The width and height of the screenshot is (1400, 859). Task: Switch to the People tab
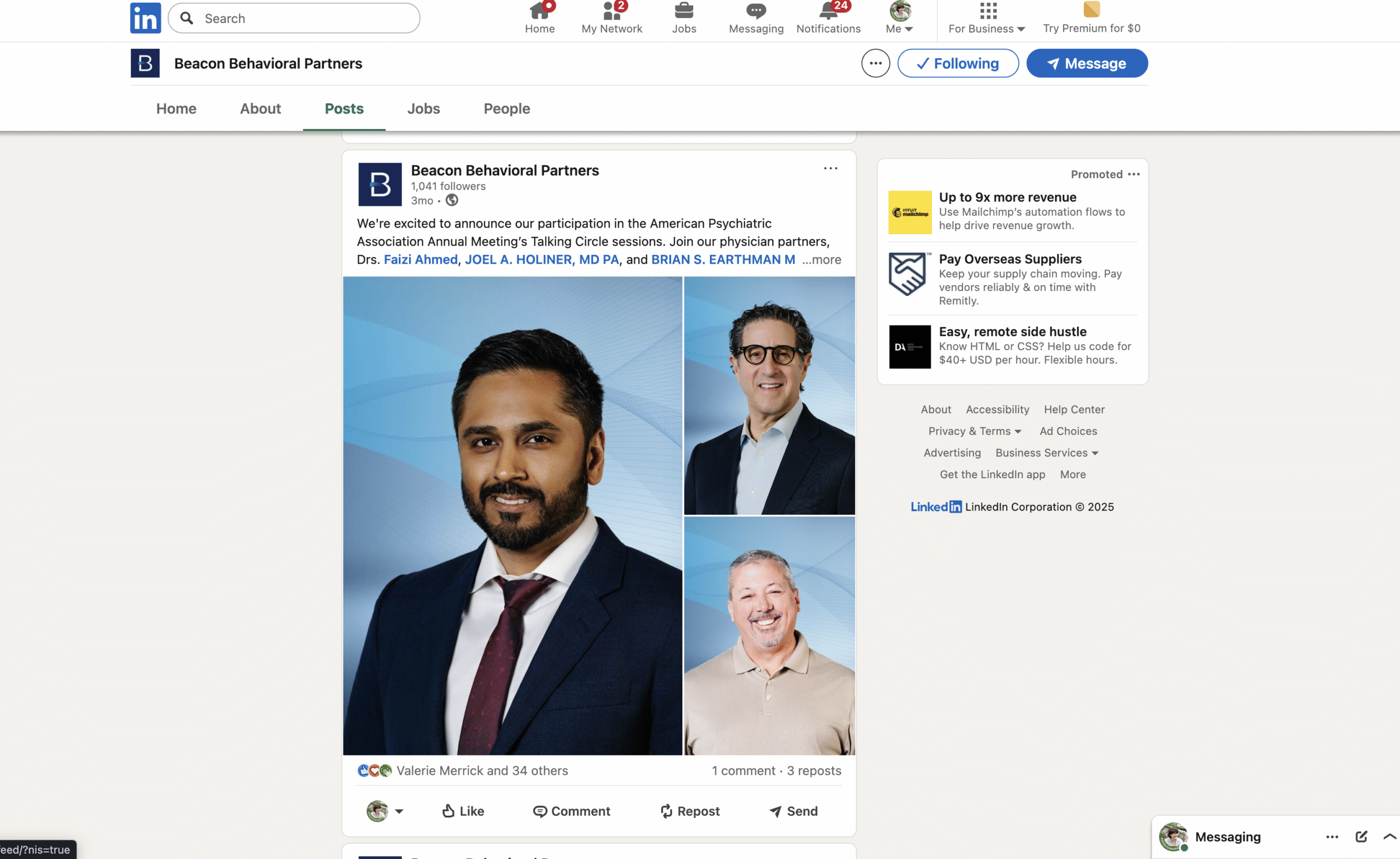tap(507, 108)
